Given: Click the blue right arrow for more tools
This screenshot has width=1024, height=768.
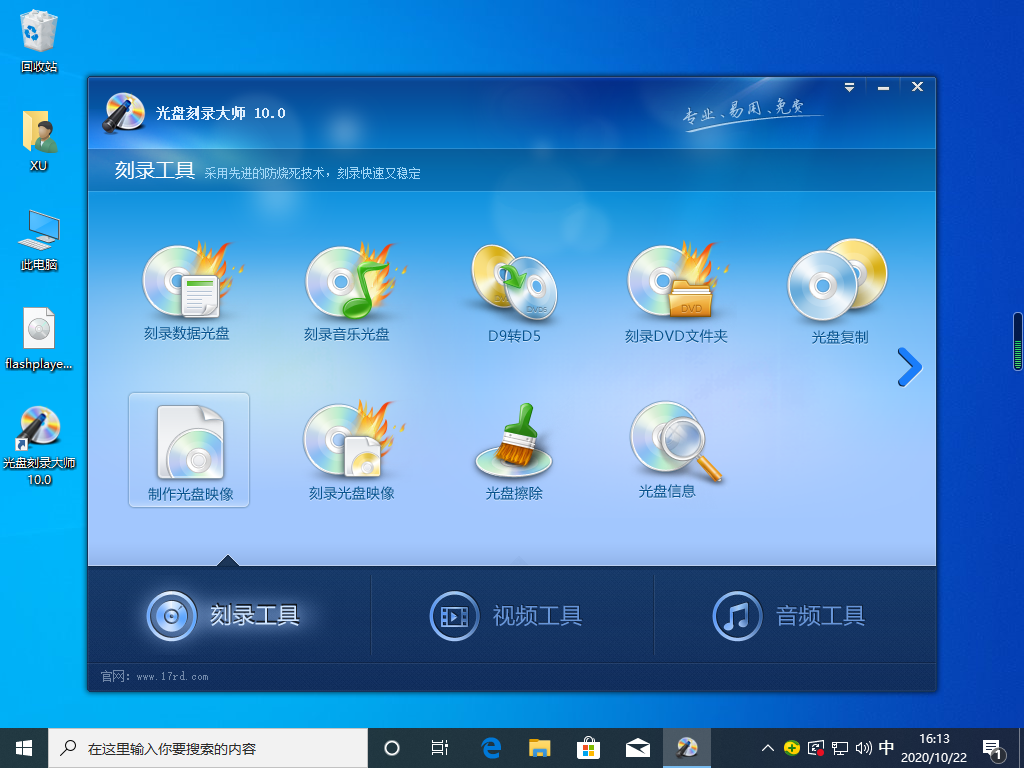Looking at the screenshot, I should (909, 367).
